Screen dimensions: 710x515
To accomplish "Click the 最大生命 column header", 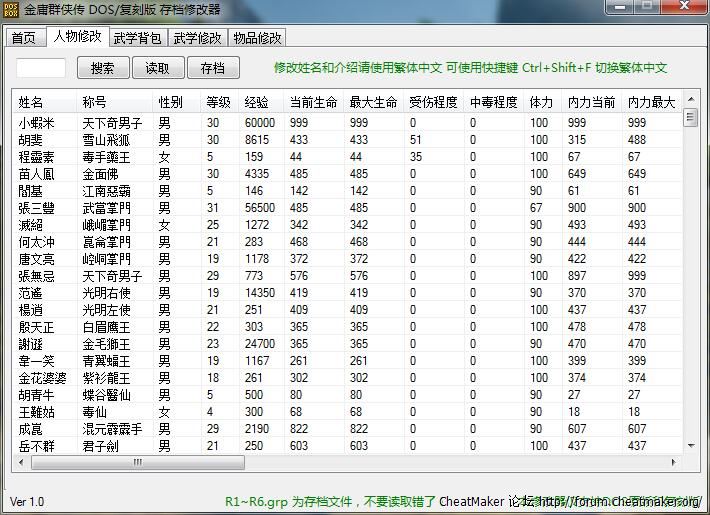I will tap(373, 102).
